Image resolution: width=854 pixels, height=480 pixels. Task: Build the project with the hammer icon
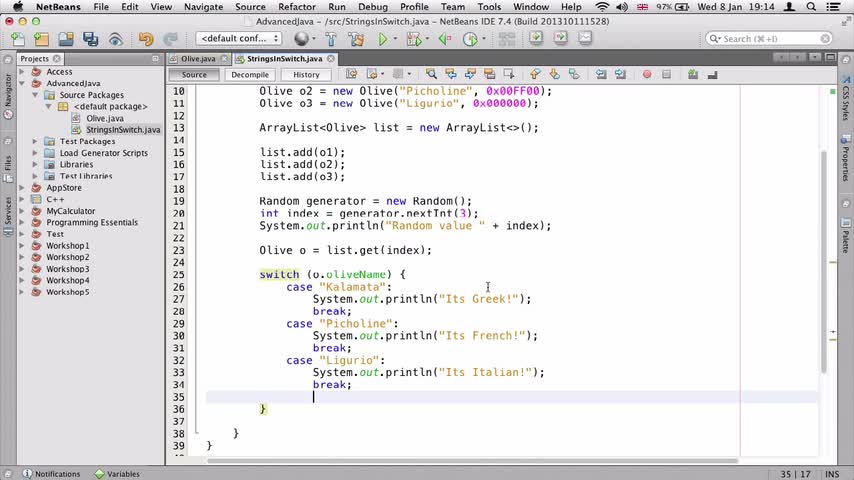coord(331,39)
